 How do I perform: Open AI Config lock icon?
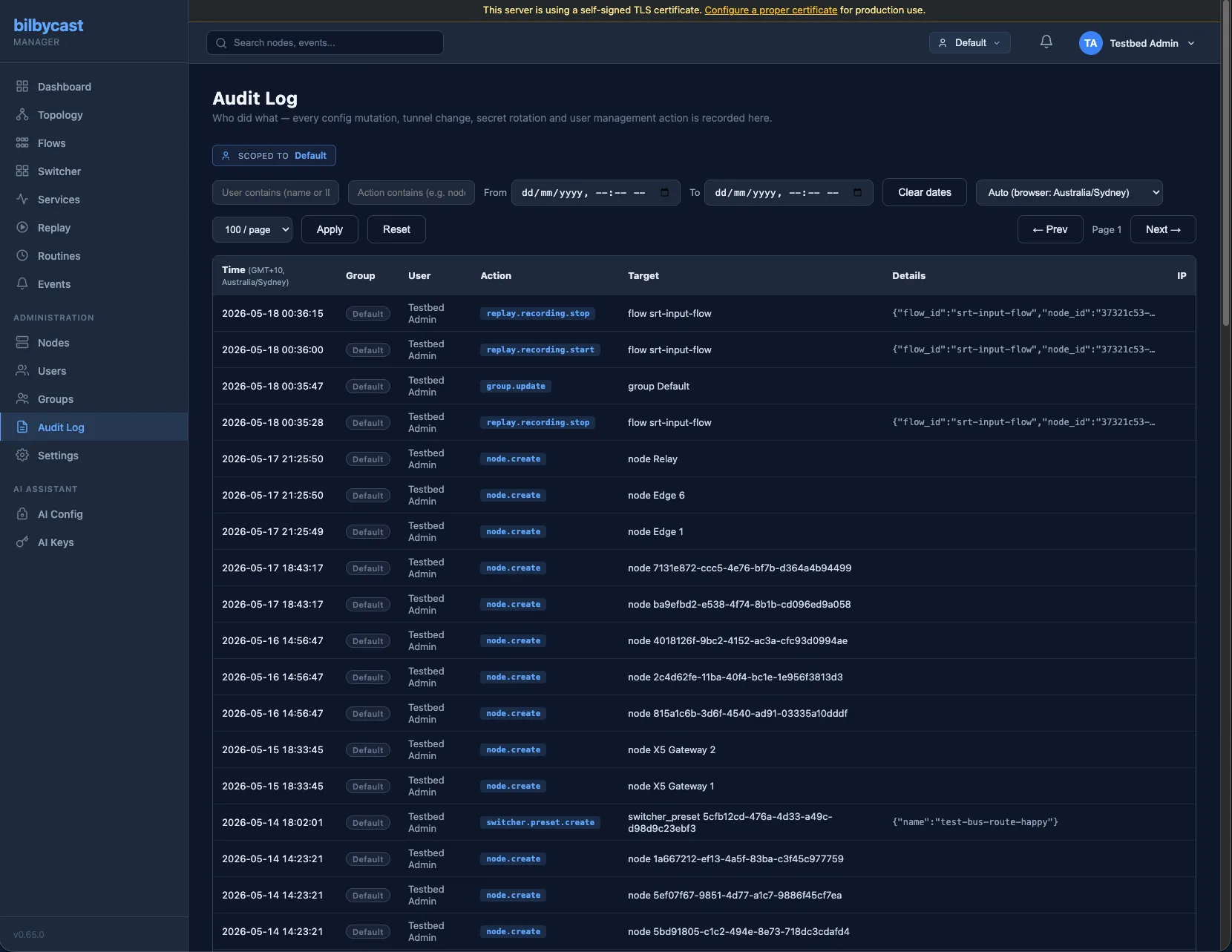[x=22, y=514]
